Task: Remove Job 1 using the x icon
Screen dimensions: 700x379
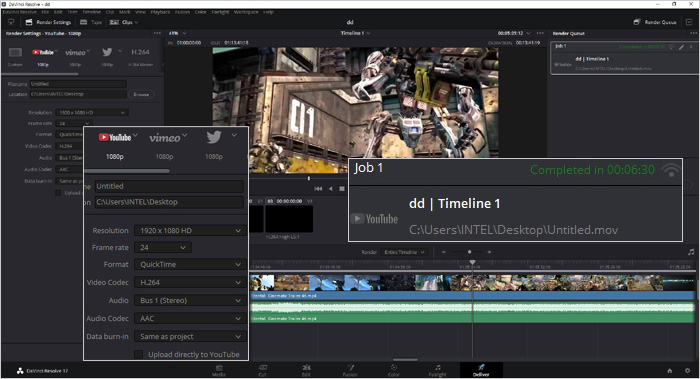Action: (x=691, y=46)
